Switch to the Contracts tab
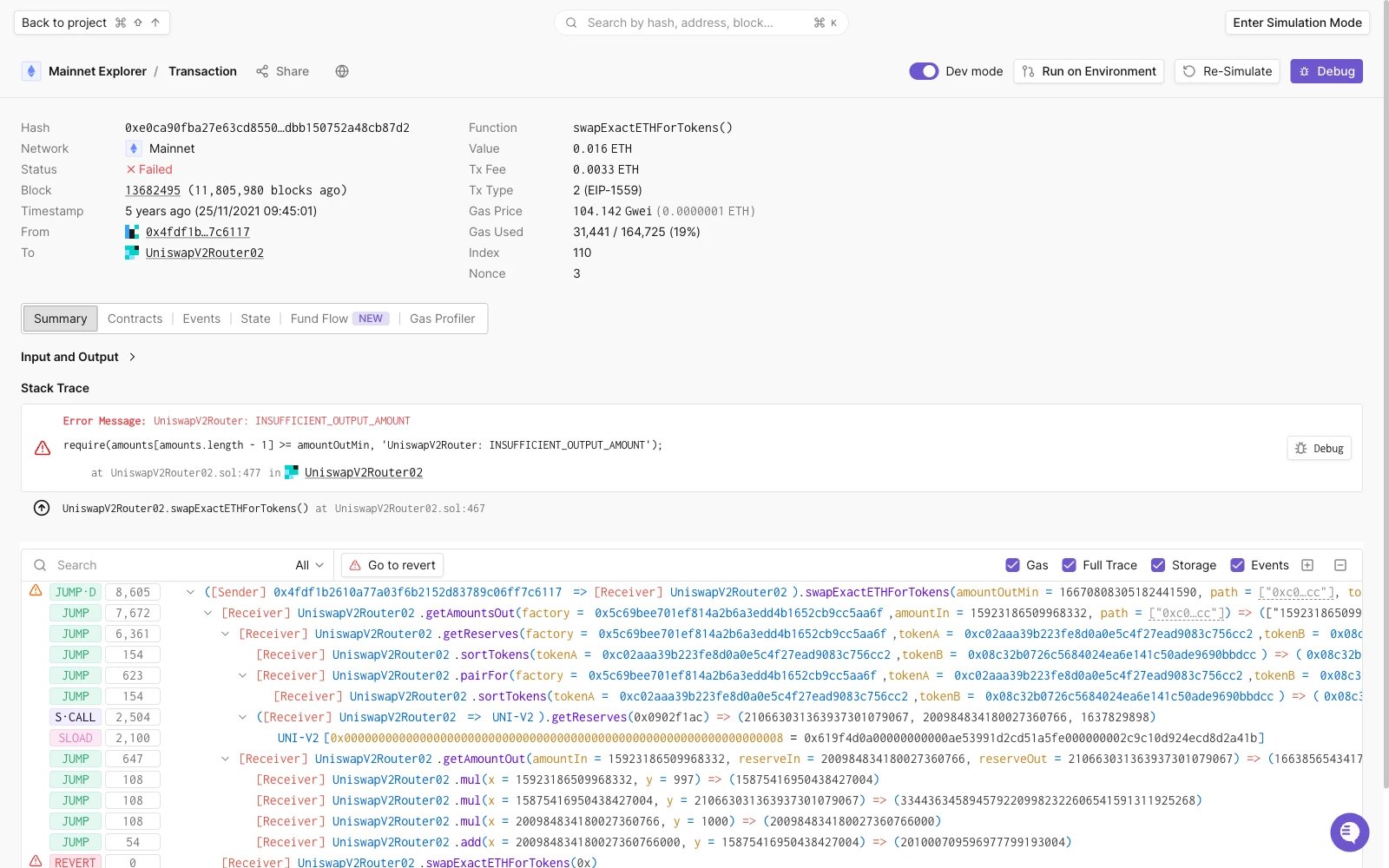Viewport: 1389px width, 868px height. click(x=135, y=319)
